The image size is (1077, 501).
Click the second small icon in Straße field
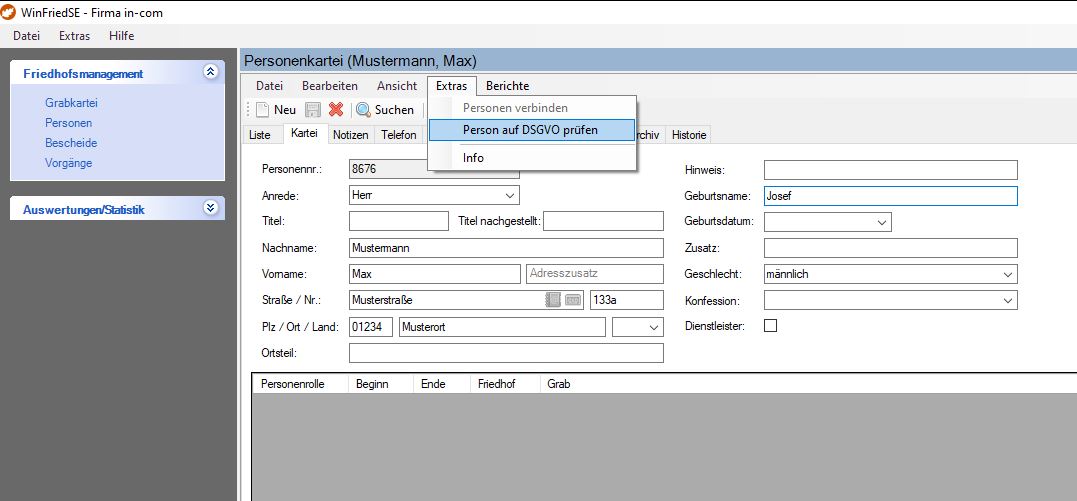(573, 300)
